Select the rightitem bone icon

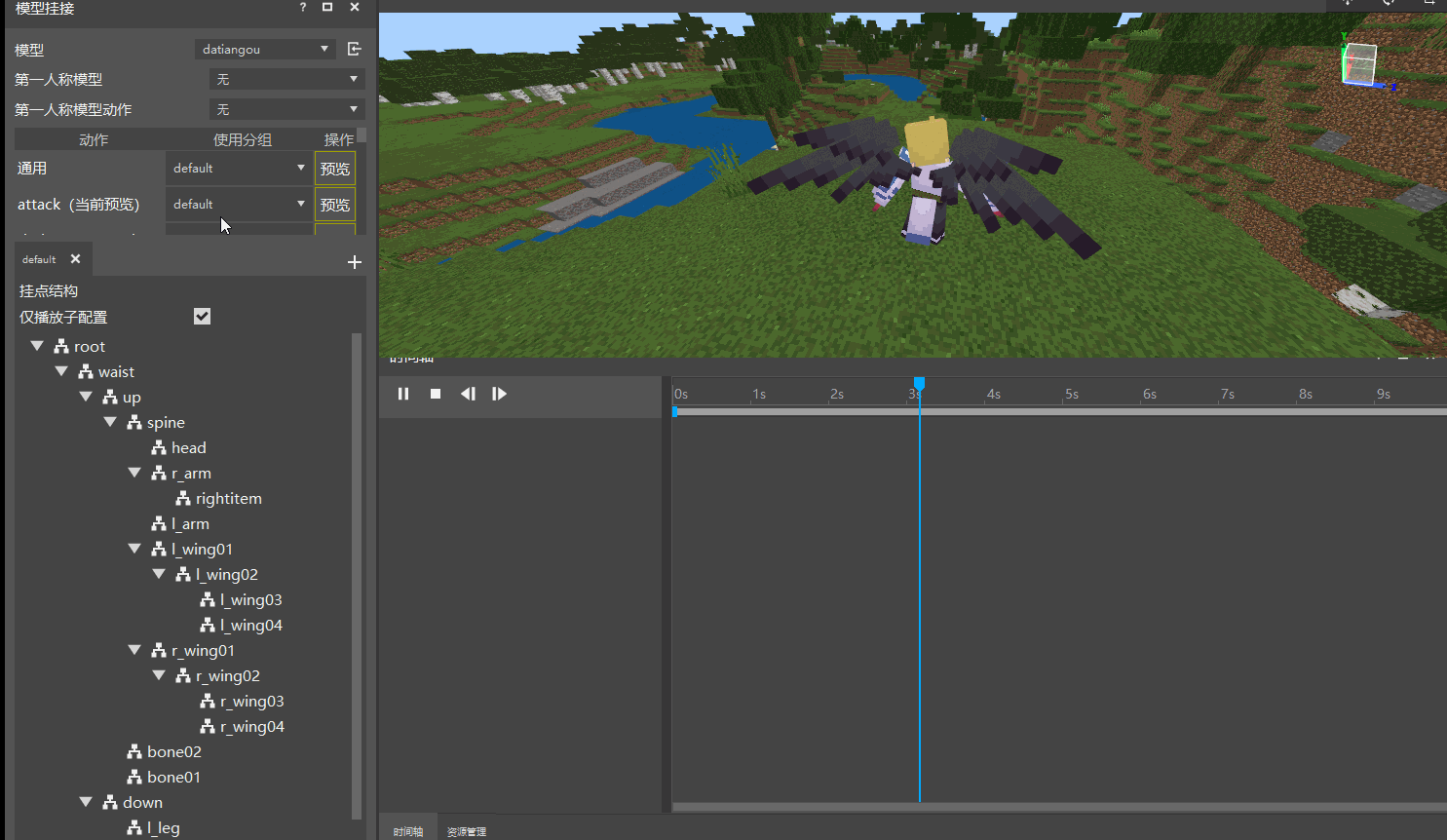183,498
